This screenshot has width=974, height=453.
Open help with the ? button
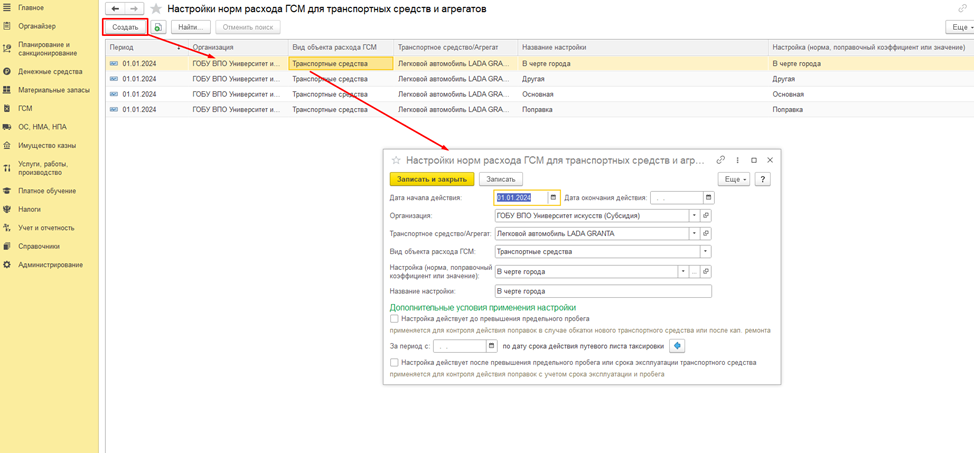(x=763, y=178)
